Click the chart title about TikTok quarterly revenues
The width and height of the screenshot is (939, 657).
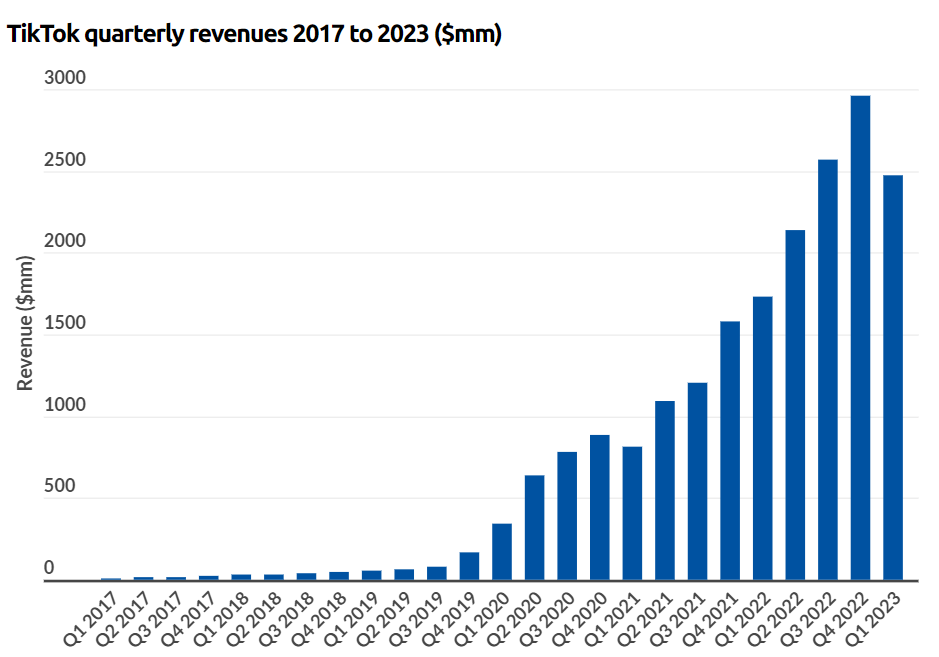[x=254, y=35]
